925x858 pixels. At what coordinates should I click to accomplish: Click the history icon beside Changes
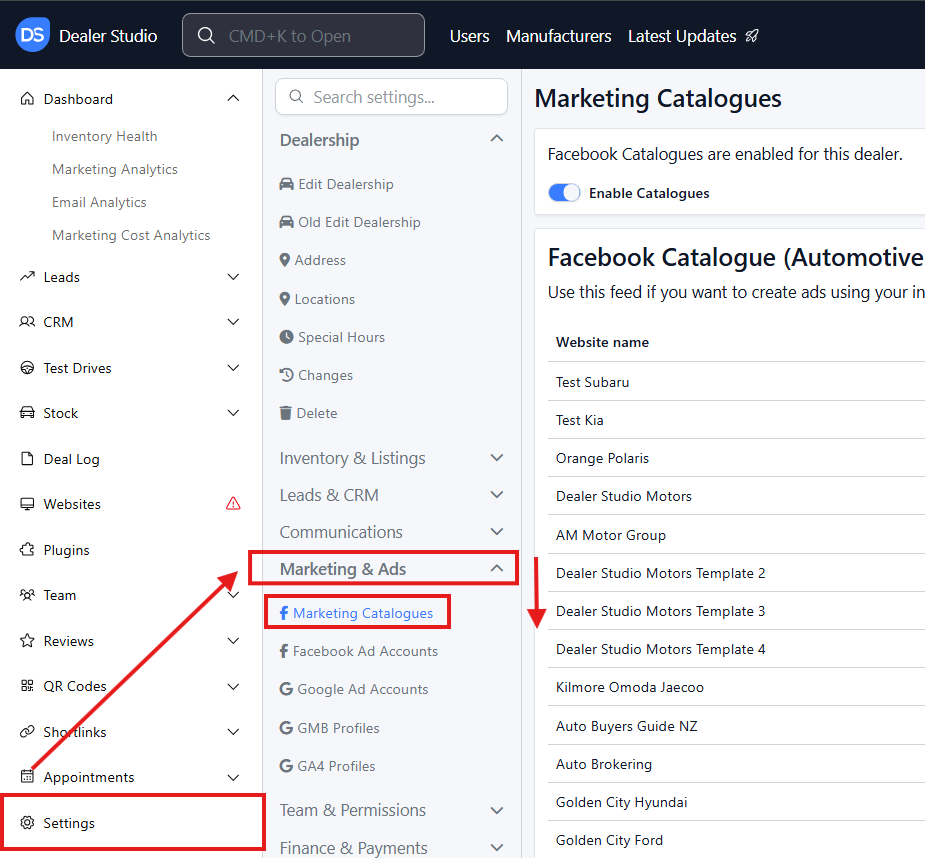[286, 375]
